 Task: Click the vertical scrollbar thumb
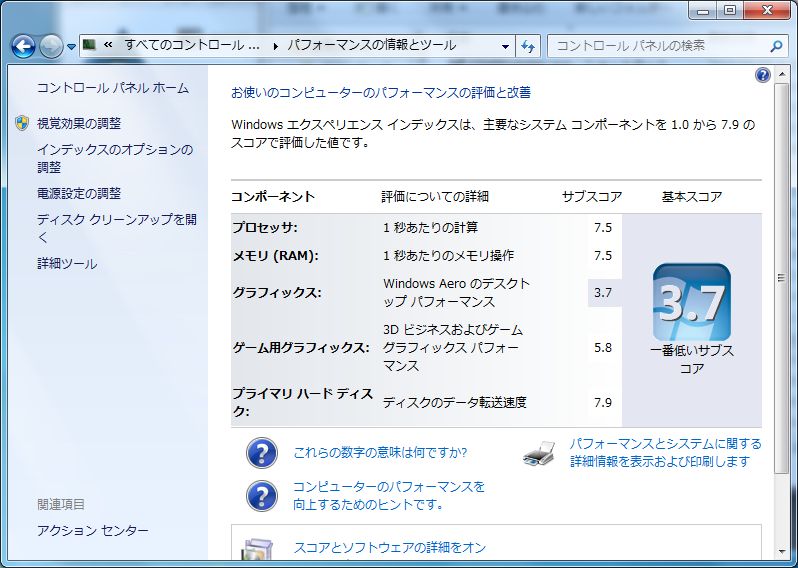click(781, 277)
